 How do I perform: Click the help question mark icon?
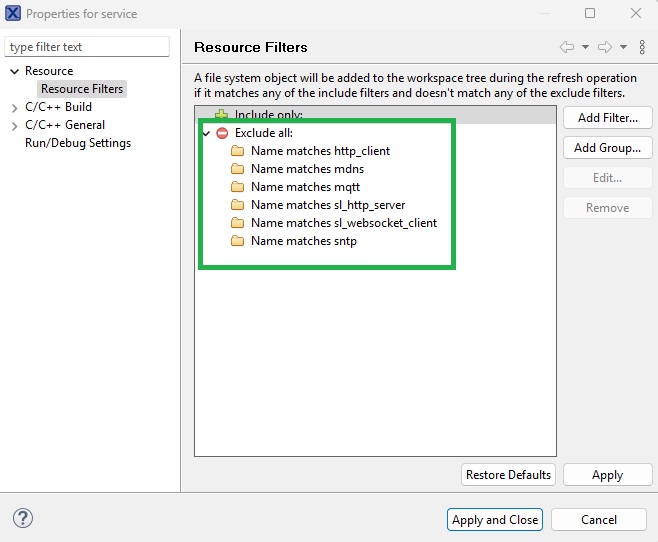click(23, 519)
